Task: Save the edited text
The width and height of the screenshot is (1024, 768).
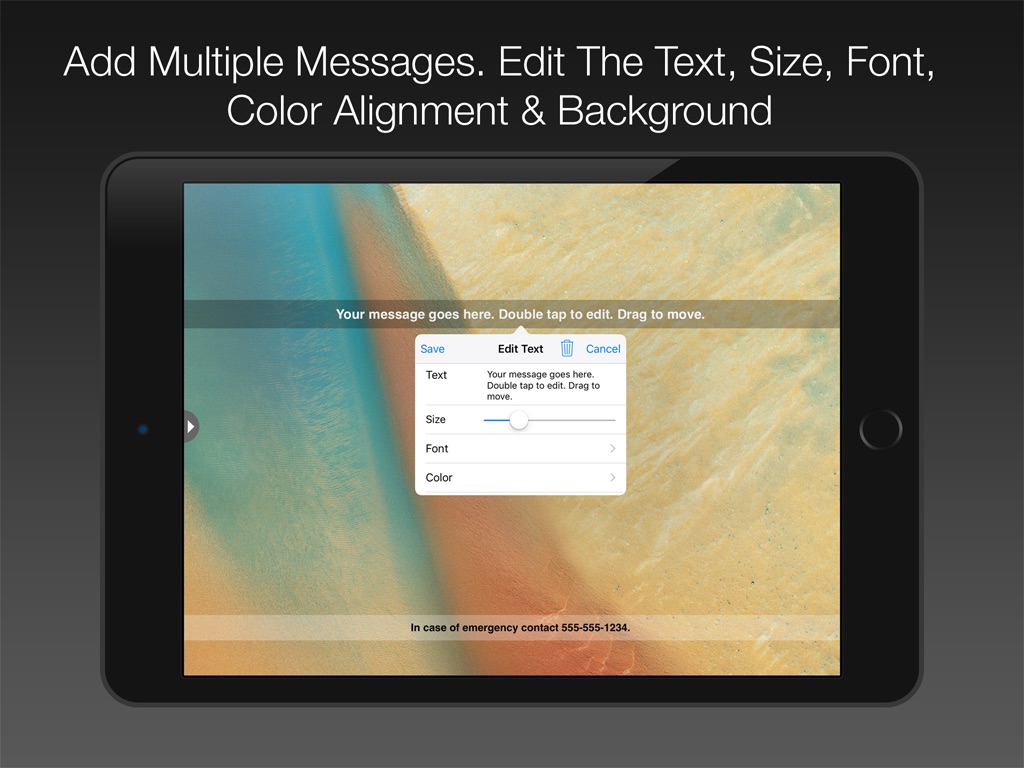Action: click(432, 349)
